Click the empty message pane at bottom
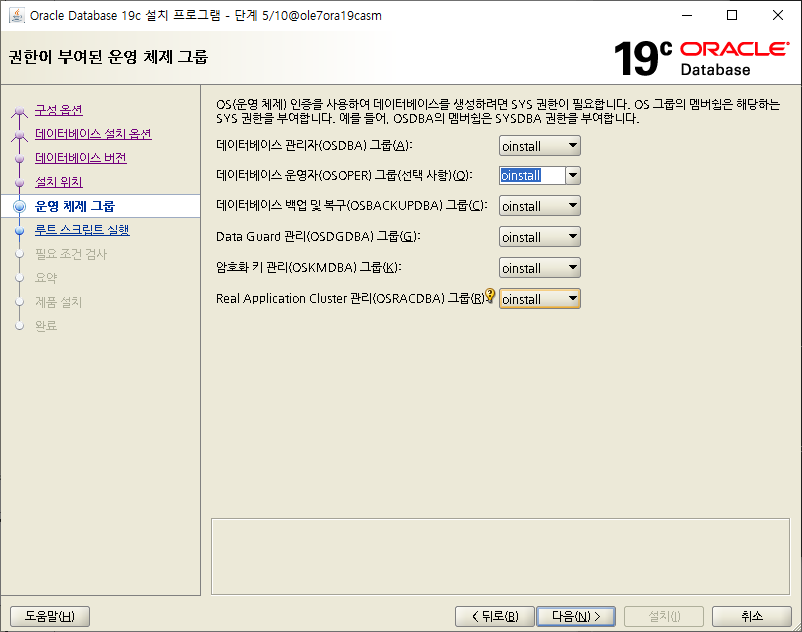This screenshot has height=632, width=802. coord(500,557)
